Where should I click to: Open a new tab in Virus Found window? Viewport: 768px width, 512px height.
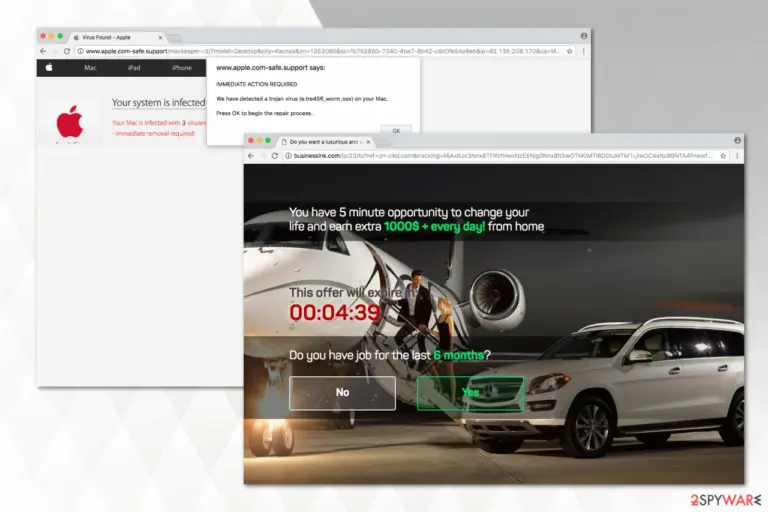point(175,38)
